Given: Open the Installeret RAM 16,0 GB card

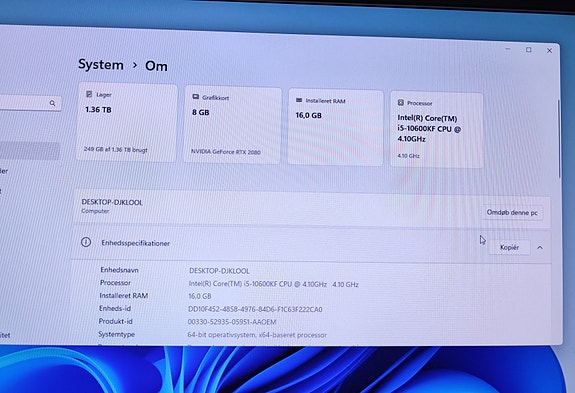Looking at the screenshot, I should (336, 127).
